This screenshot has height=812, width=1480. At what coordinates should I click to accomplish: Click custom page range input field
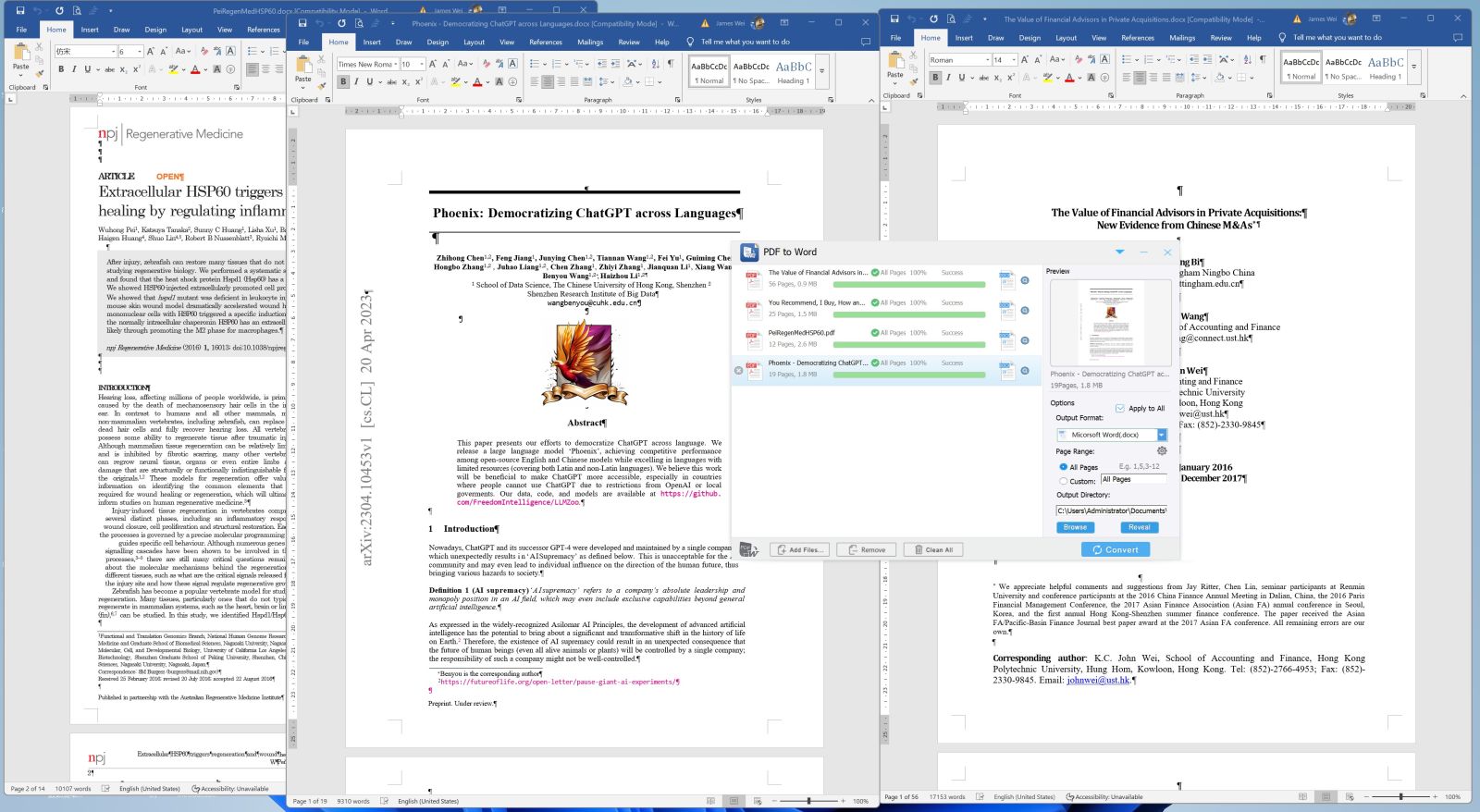coord(1133,479)
